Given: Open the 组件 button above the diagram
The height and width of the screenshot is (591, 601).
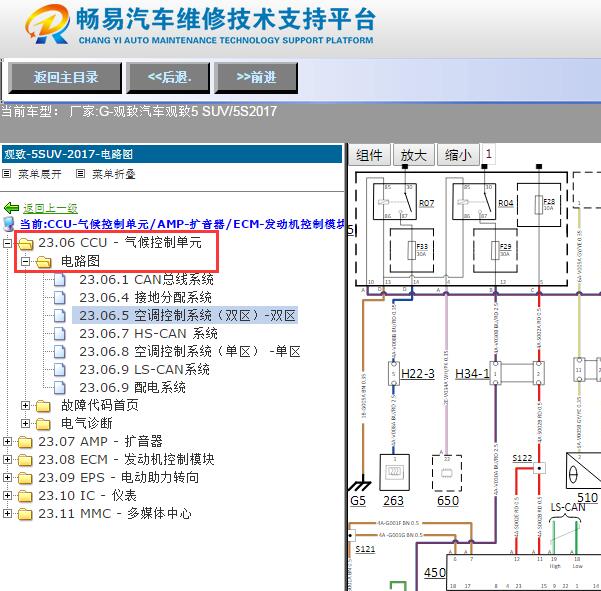Looking at the screenshot, I should point(369,155).
